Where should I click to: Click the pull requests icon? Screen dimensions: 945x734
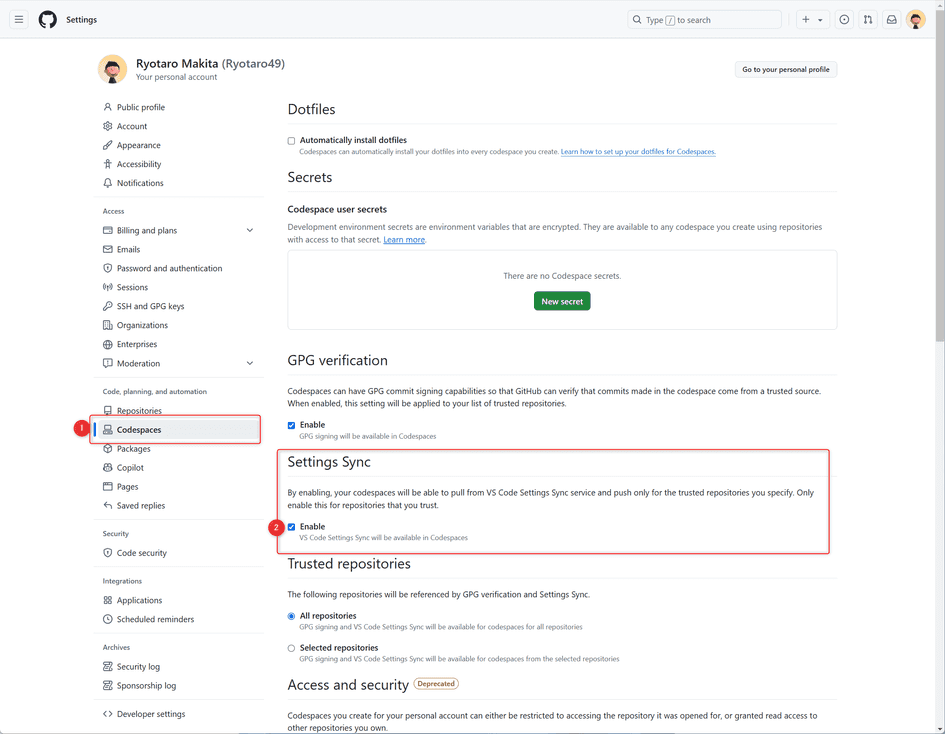click(868, 19)
